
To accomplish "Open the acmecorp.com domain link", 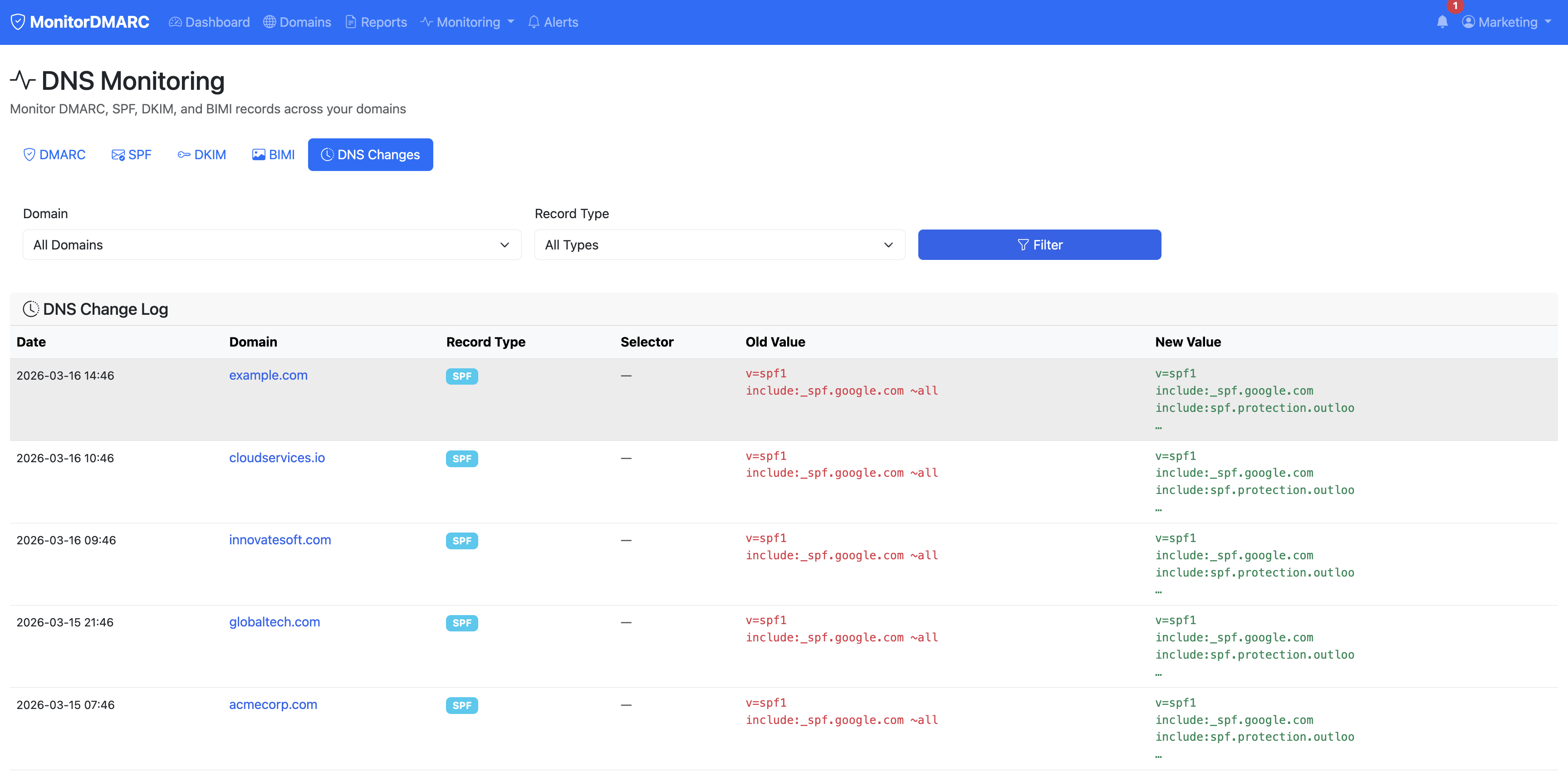I will click(273, 705).
